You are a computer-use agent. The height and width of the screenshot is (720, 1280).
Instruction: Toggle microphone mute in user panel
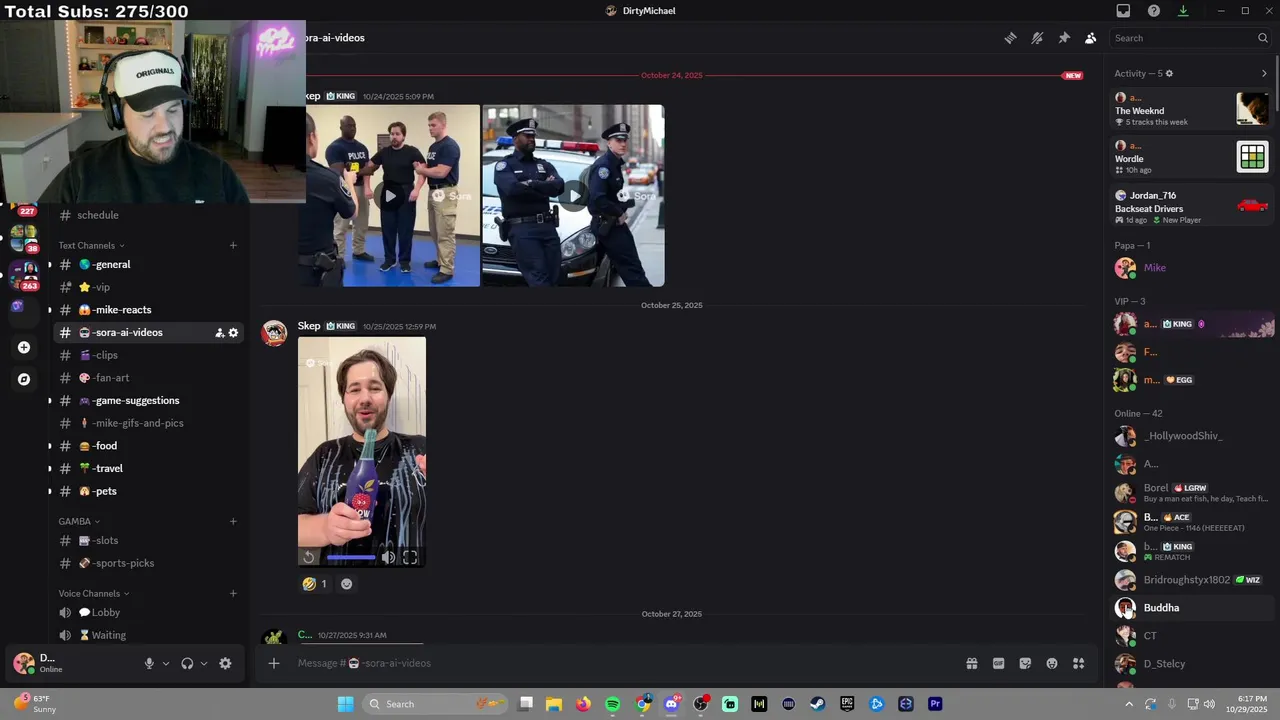(x=149, y=663)
